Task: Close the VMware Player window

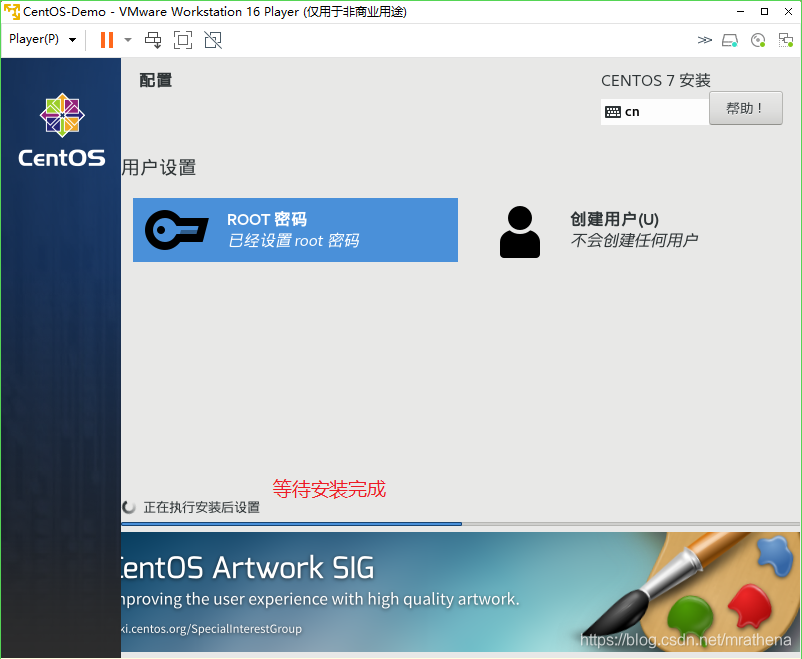Action: [788, 11]
